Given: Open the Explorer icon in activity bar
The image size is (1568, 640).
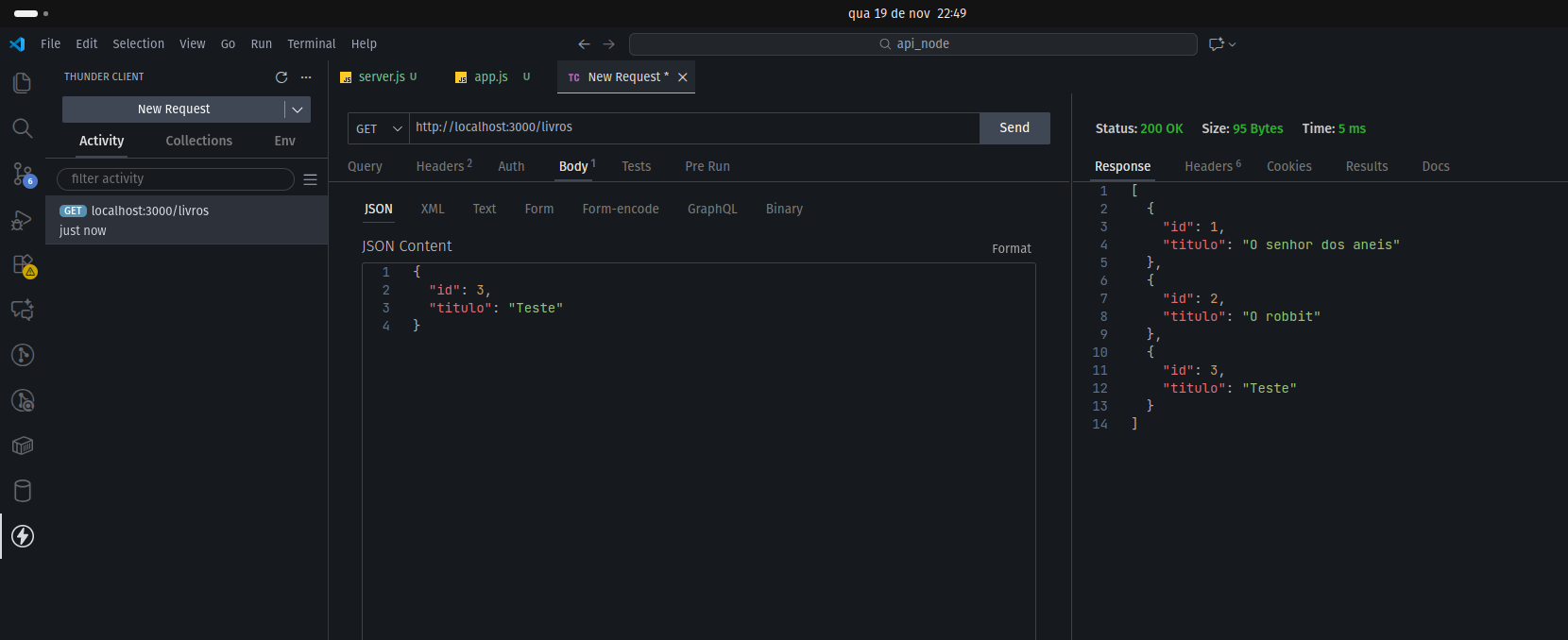Looking at the screenshot, I should 23,83.
